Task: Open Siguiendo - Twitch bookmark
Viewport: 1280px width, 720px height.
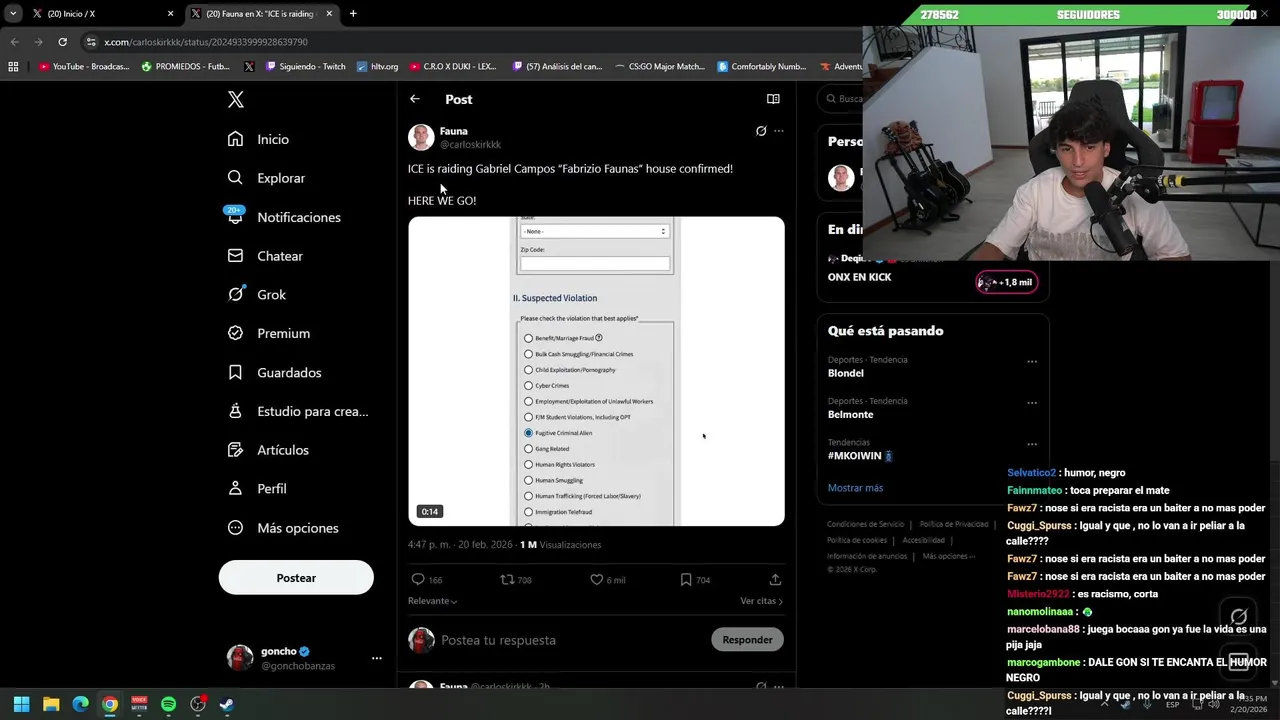Action: (x=305, y=67)
